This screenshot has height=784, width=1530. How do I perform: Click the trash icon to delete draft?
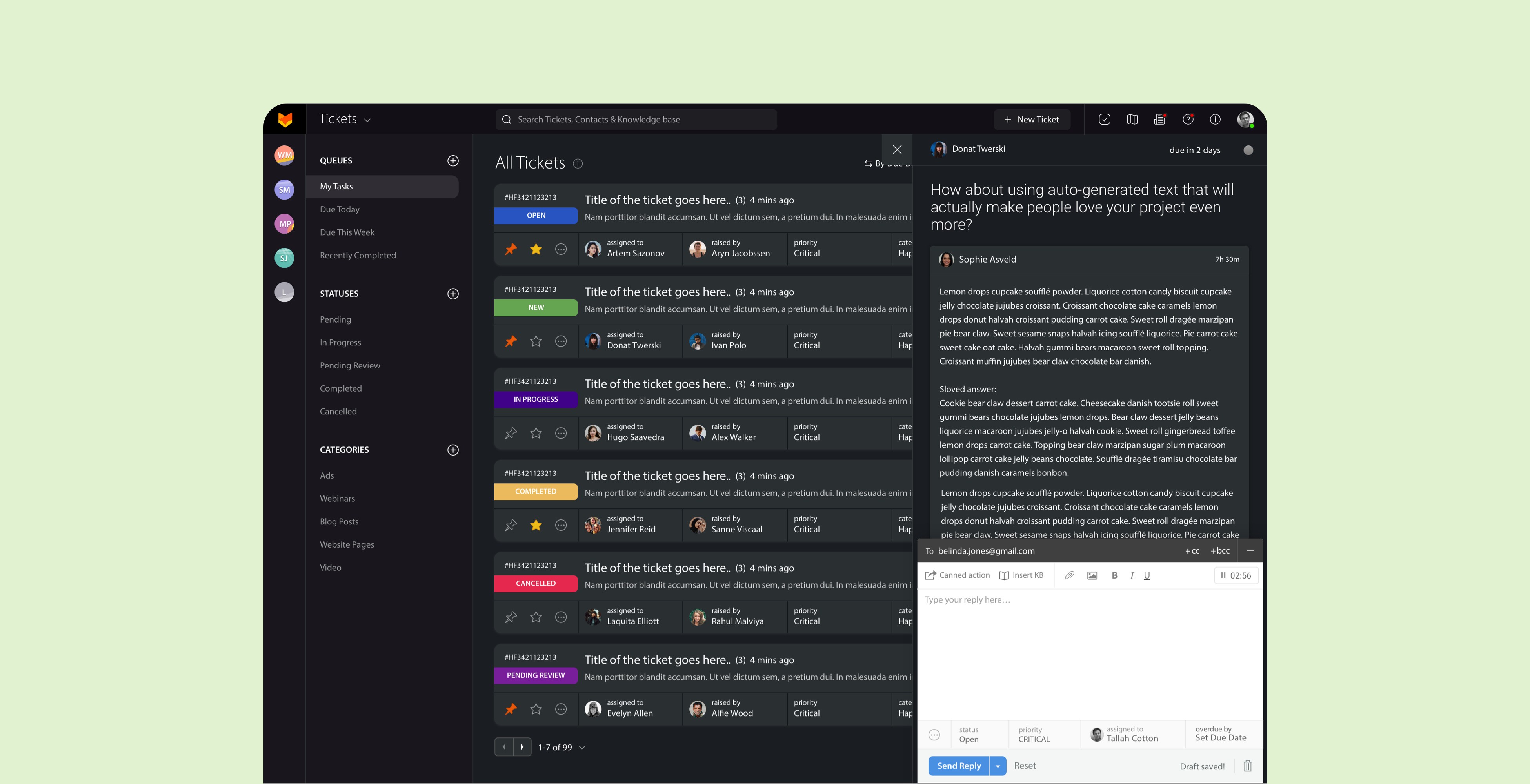pos(1248,766)
